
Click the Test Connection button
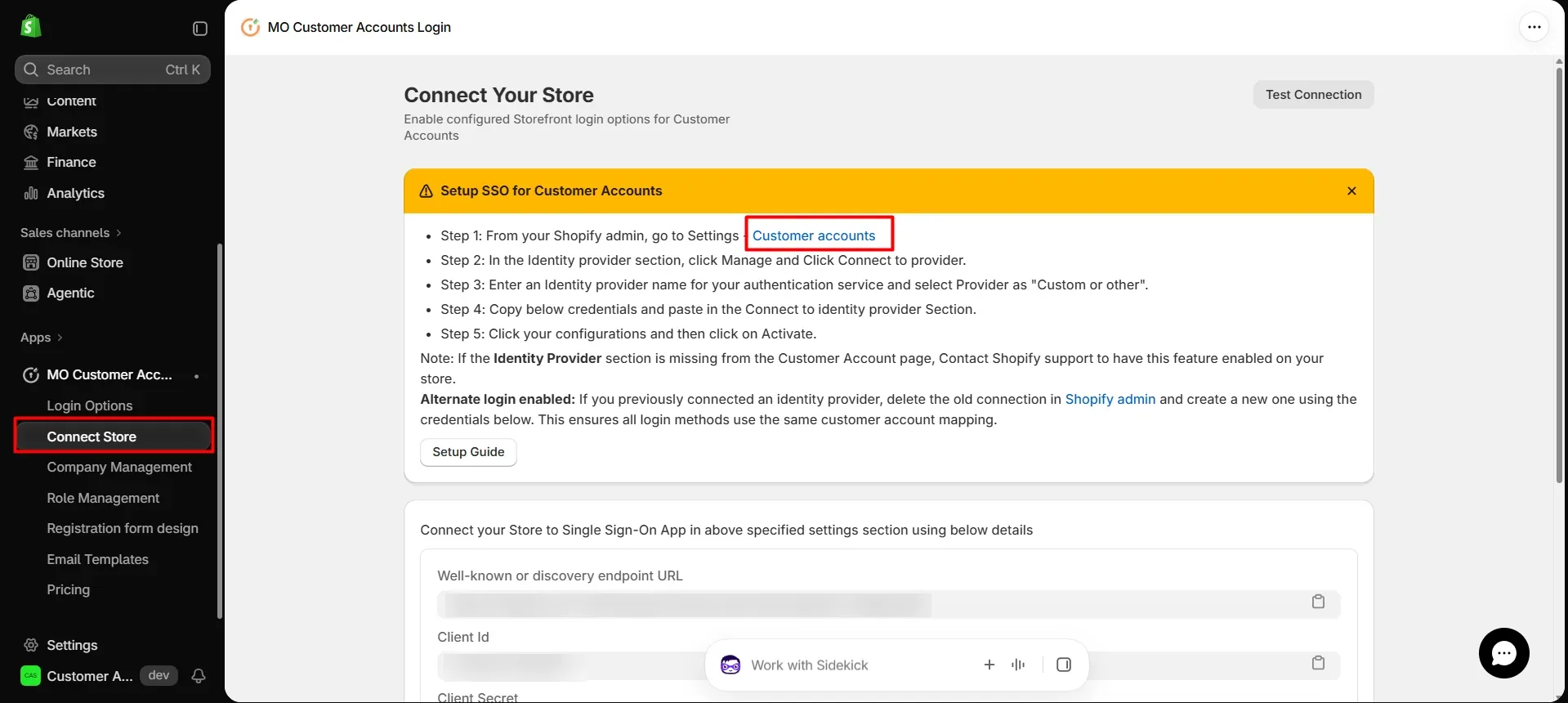click(1313, 95)
